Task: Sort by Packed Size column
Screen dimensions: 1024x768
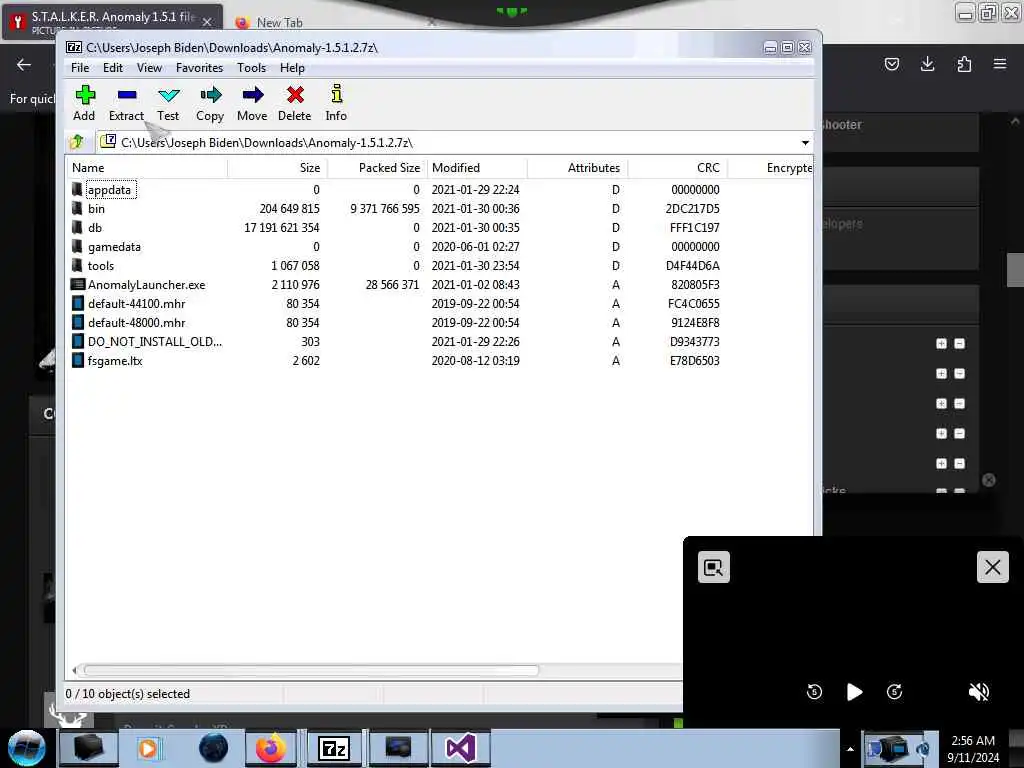Action: (377, 168)
